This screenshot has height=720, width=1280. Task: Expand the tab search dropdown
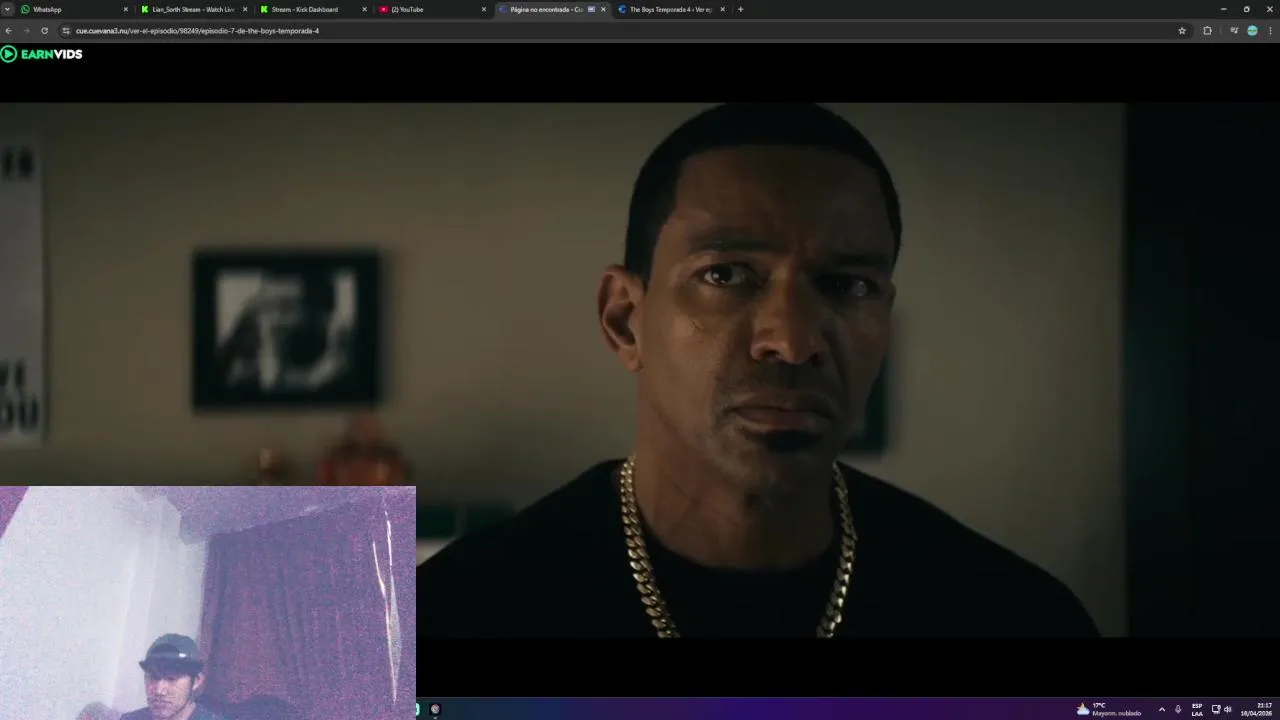[7, 9]
